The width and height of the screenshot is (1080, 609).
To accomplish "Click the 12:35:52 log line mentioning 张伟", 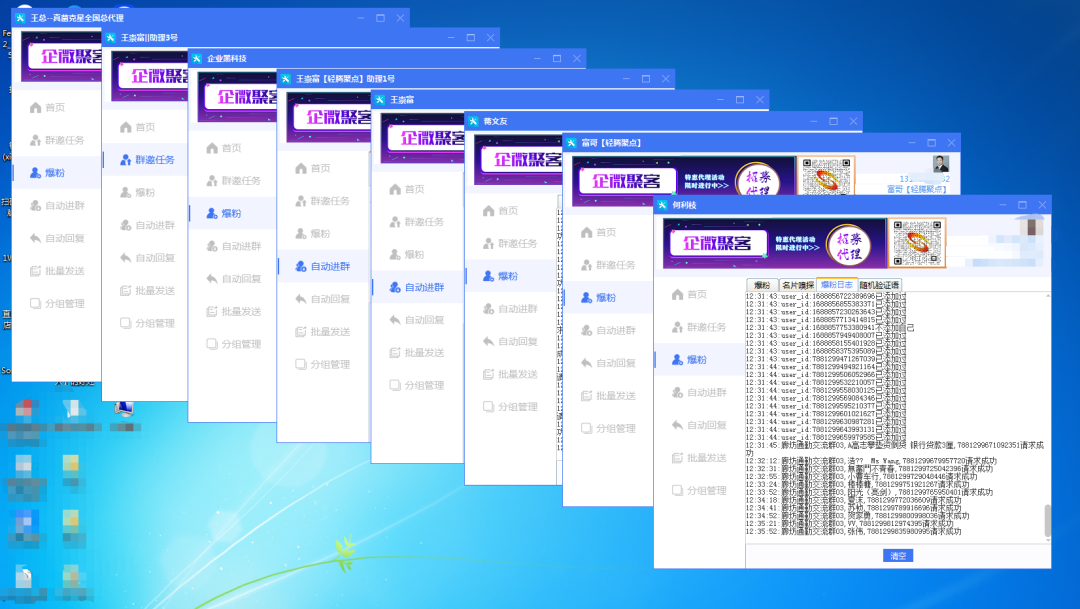I will [x=853, y=531].
